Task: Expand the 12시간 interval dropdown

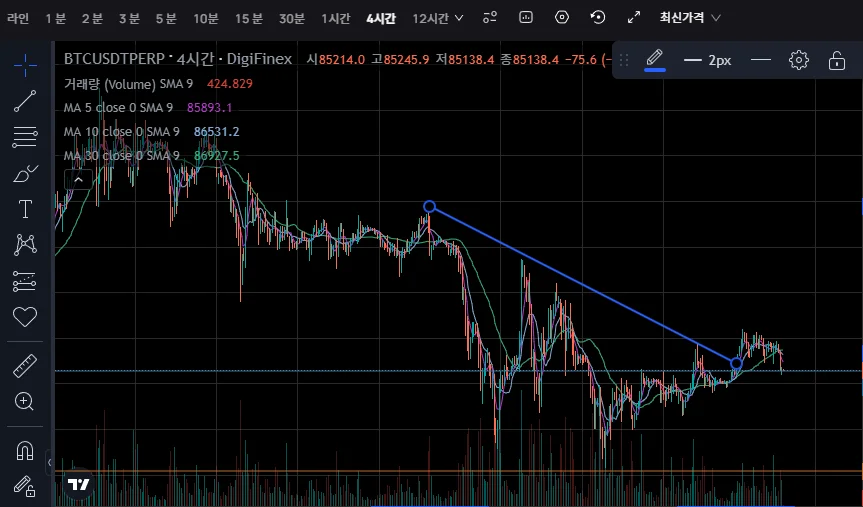Action: pyautogui.click(x=438, y=18)
